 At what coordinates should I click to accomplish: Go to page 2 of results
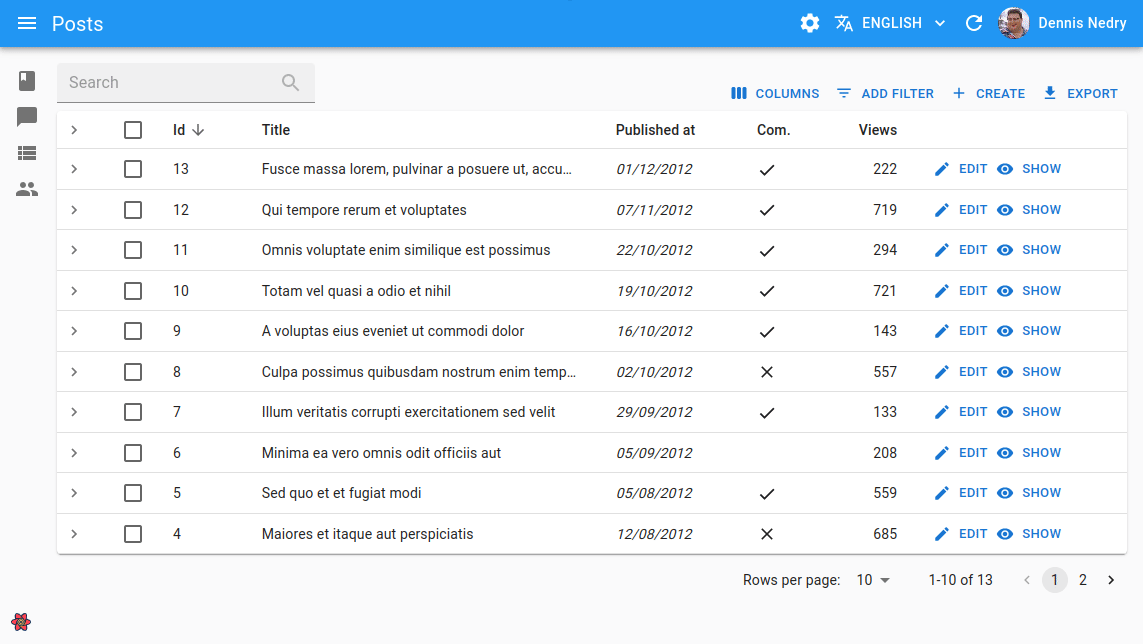pos(1082,580)
